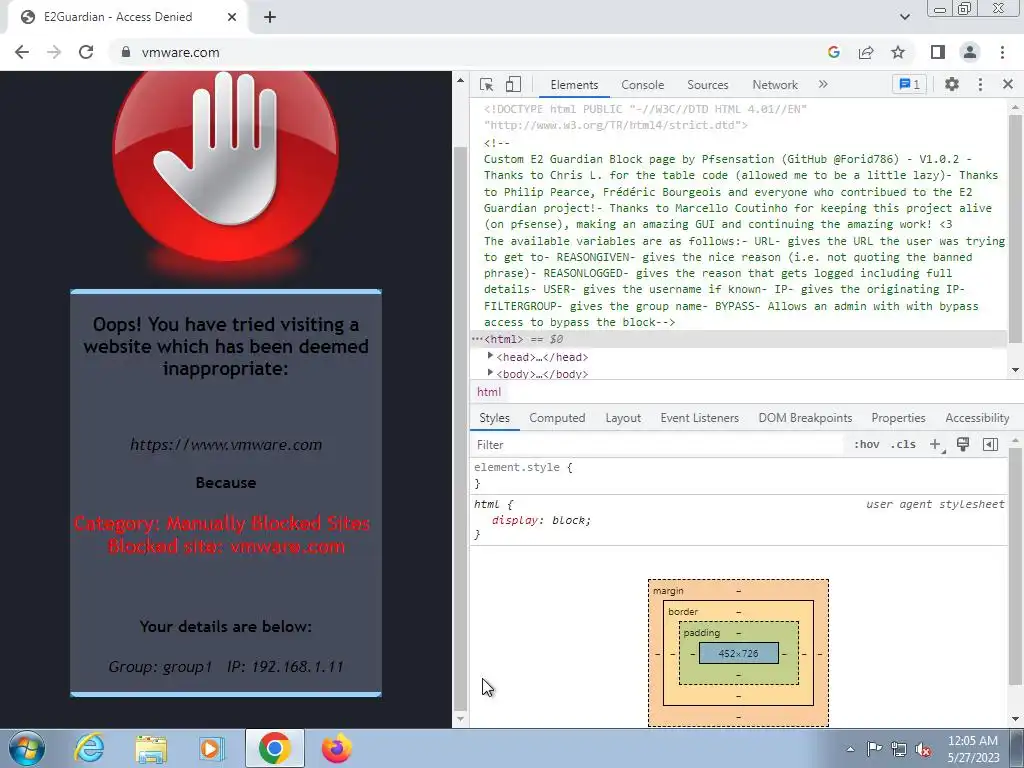This screenshot has height=768, width=1024.
Task: Open the Computed styles tab
Action: 557,418
